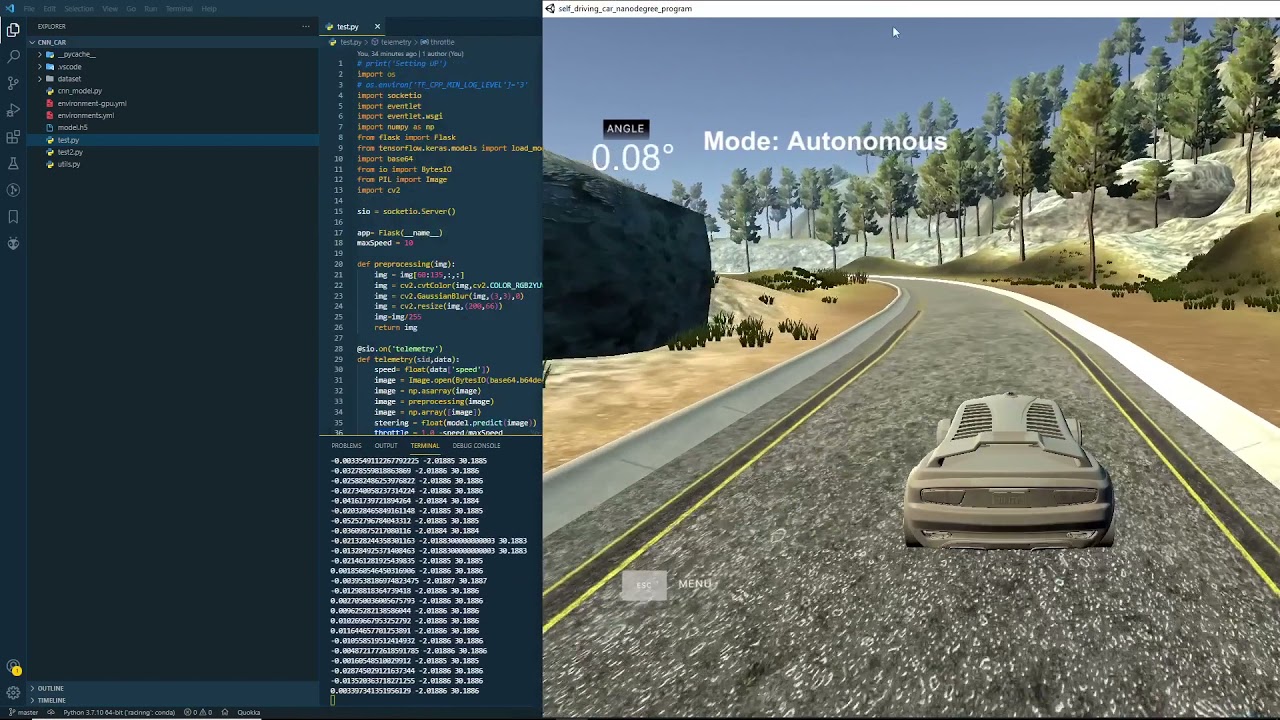The width and height of the screenshot is (1280, 720).
Task: Open the Search view in activity bar
Action: click(13, 57)
